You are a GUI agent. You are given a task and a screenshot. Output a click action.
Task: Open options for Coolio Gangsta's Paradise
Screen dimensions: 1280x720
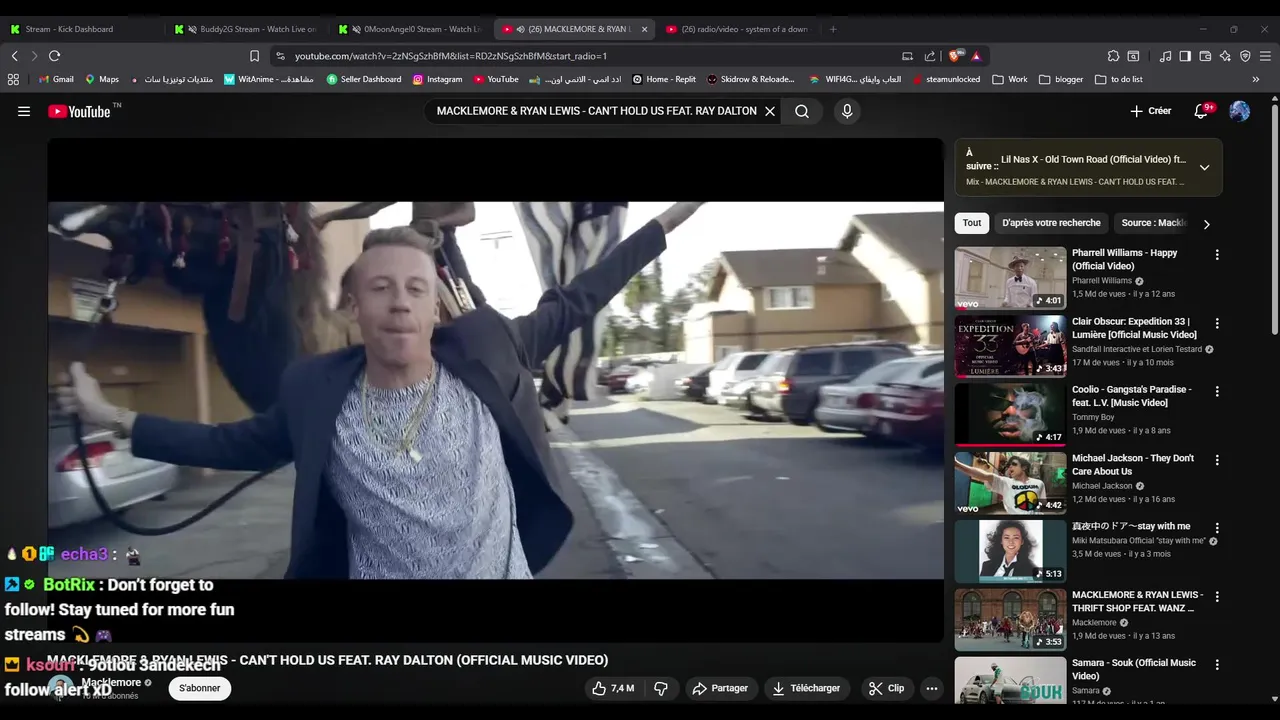(x=1217, y=392)
